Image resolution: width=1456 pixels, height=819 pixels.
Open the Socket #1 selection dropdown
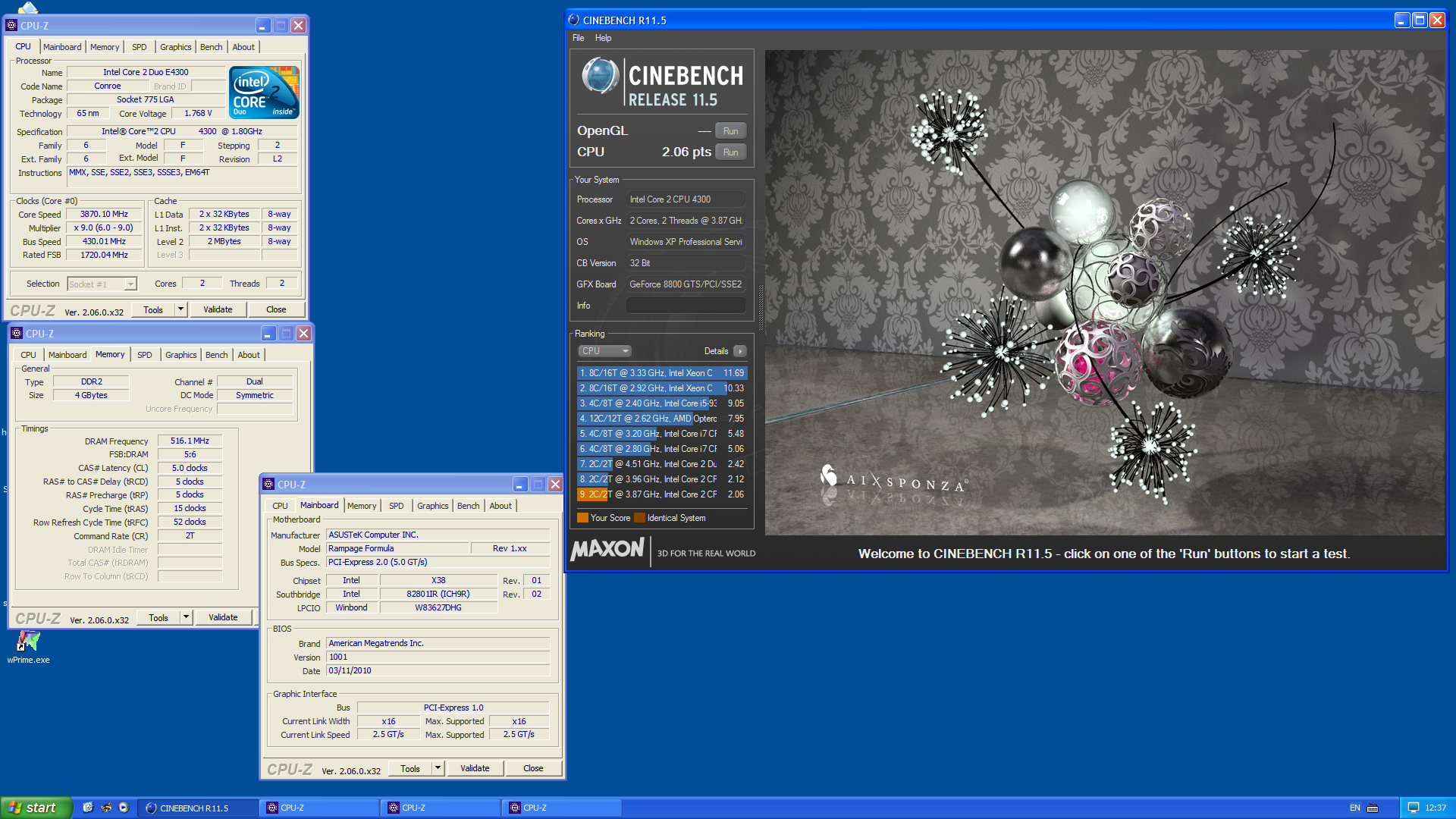102,284
